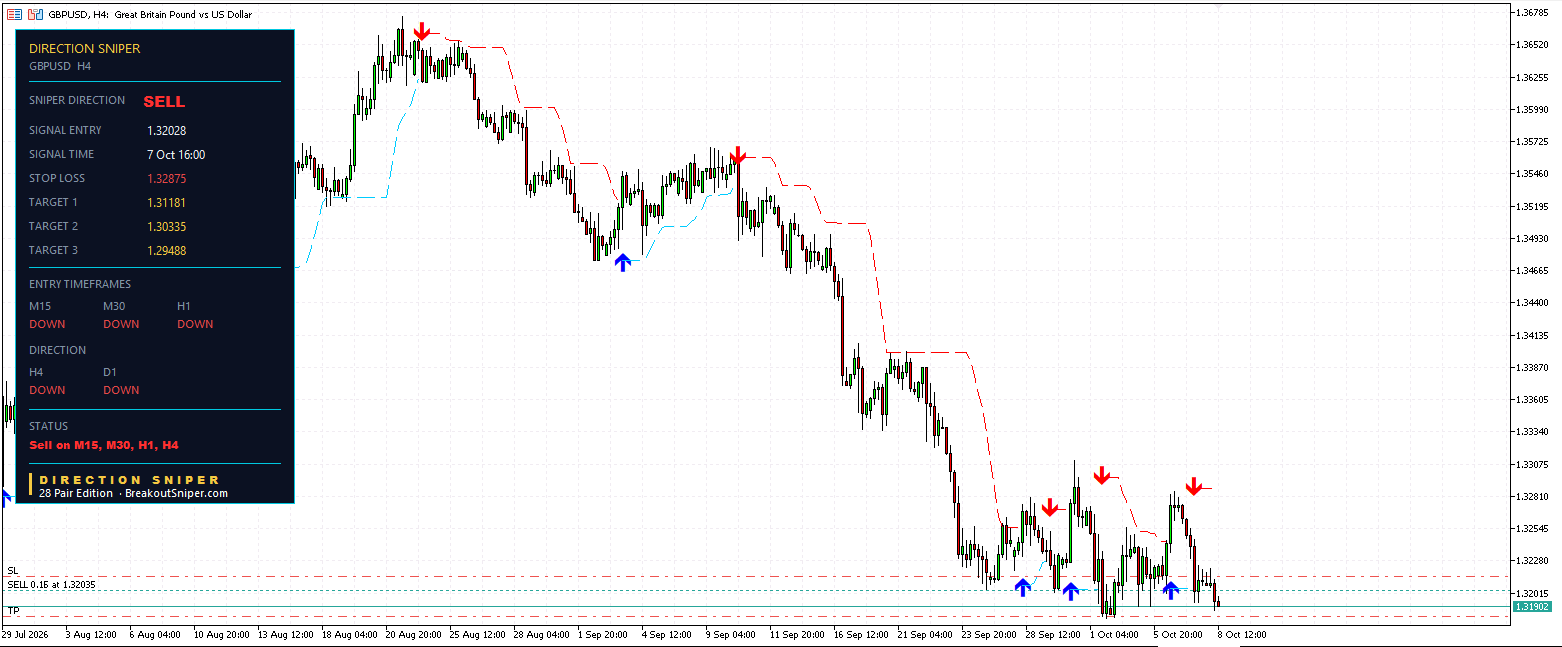Select the latest red sell arrow above 5 Oct 20:00
This screenshot has height=647, width=1562.
tap(1193, 486)
